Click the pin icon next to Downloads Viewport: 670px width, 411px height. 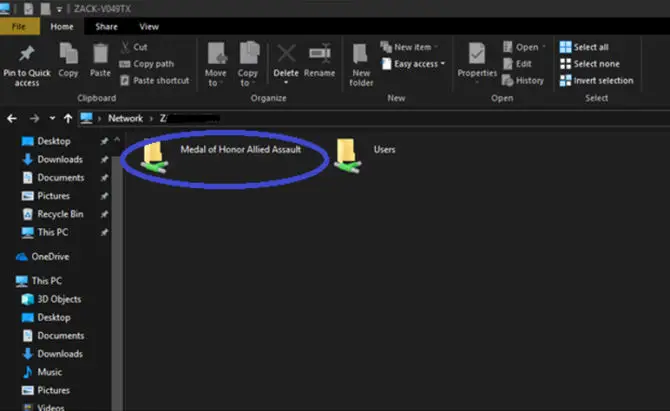coord(104,159)
